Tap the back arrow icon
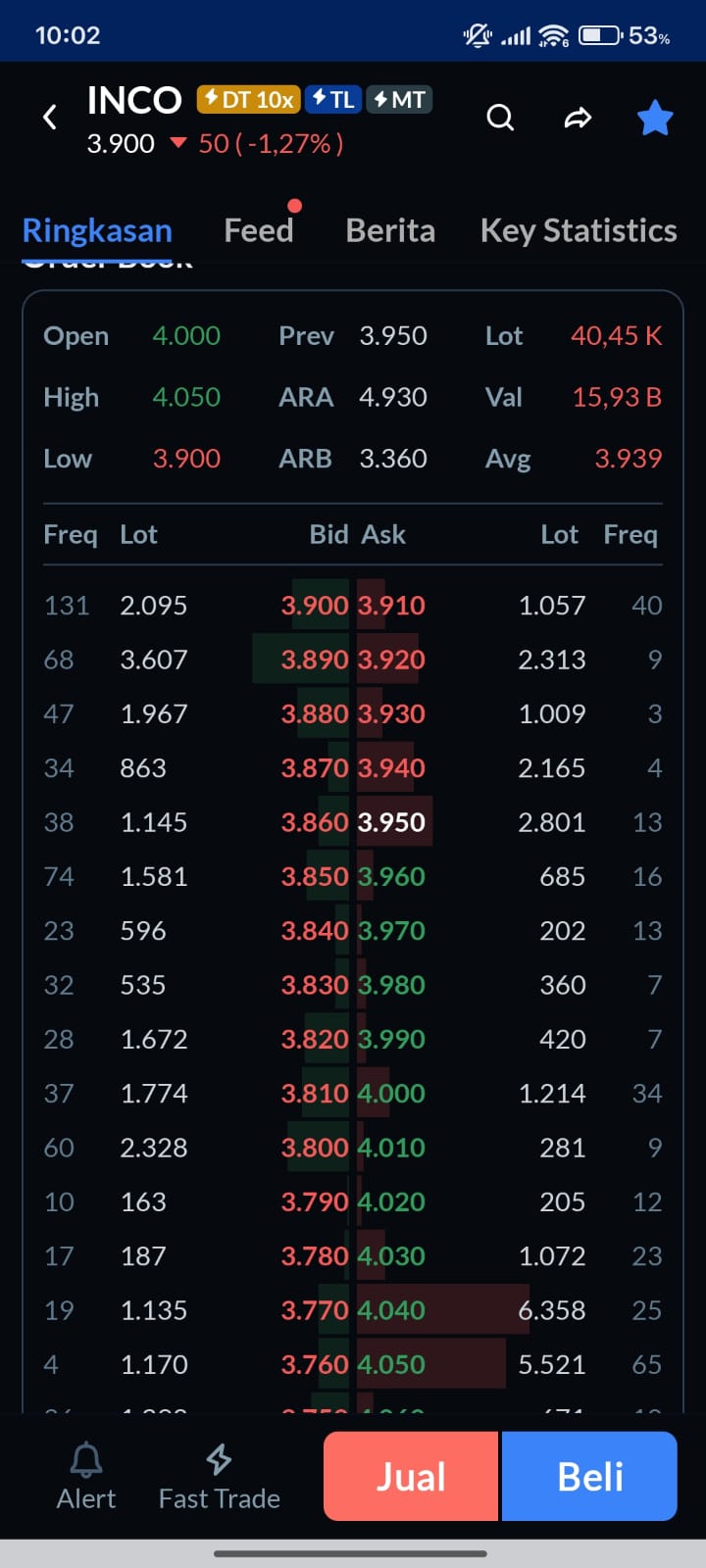The width and height of the screenshot is (706, 1568). [x=50, y=119]
